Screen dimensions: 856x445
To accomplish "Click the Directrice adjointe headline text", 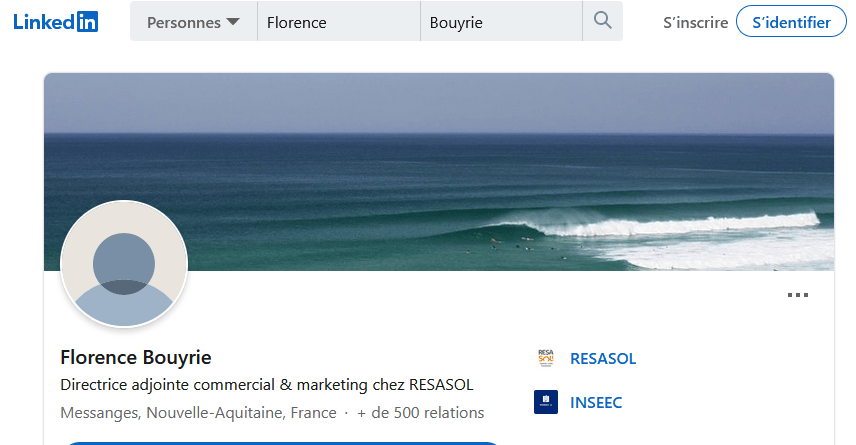I will (266, 385).
